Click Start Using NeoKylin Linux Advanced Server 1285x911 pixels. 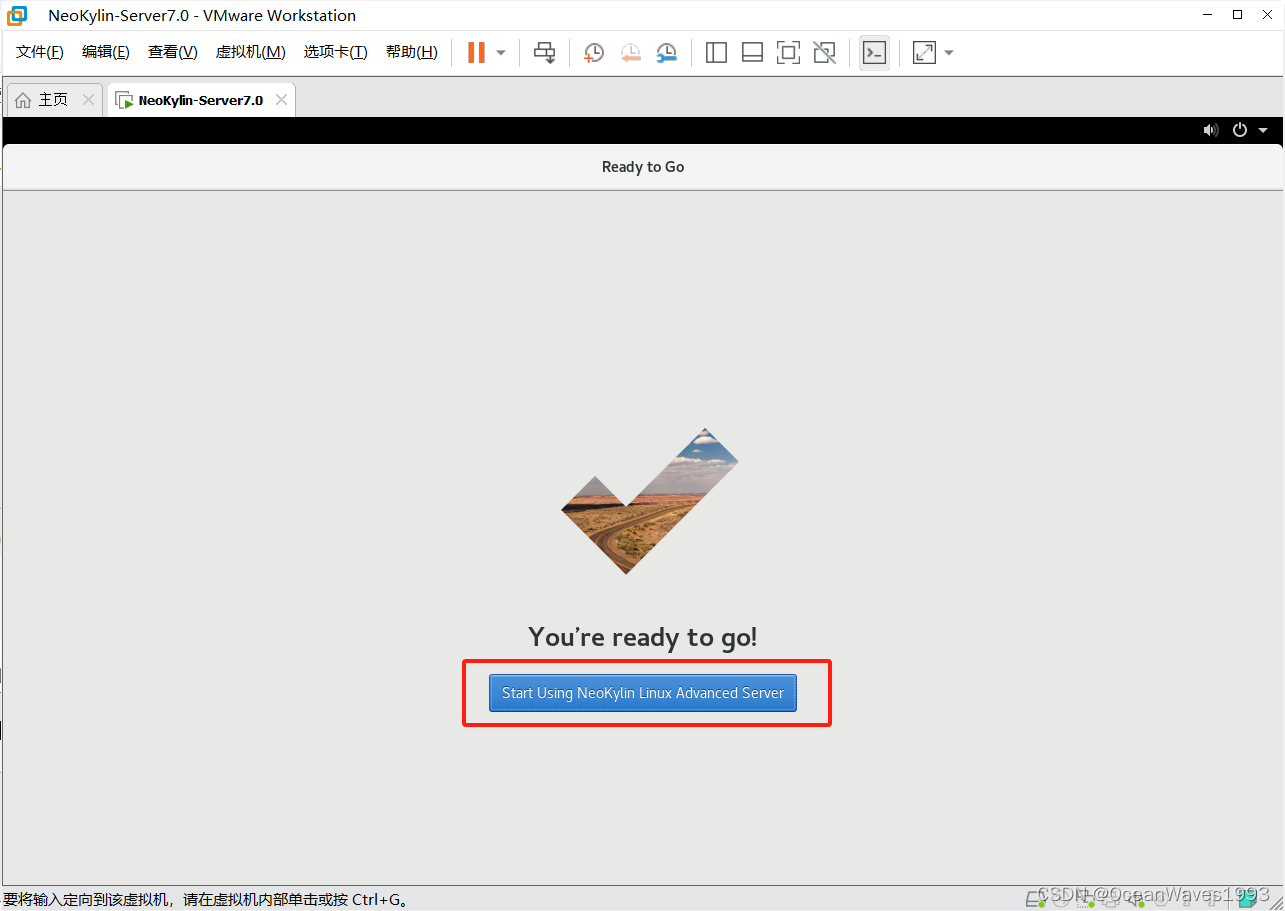[643, 693]
